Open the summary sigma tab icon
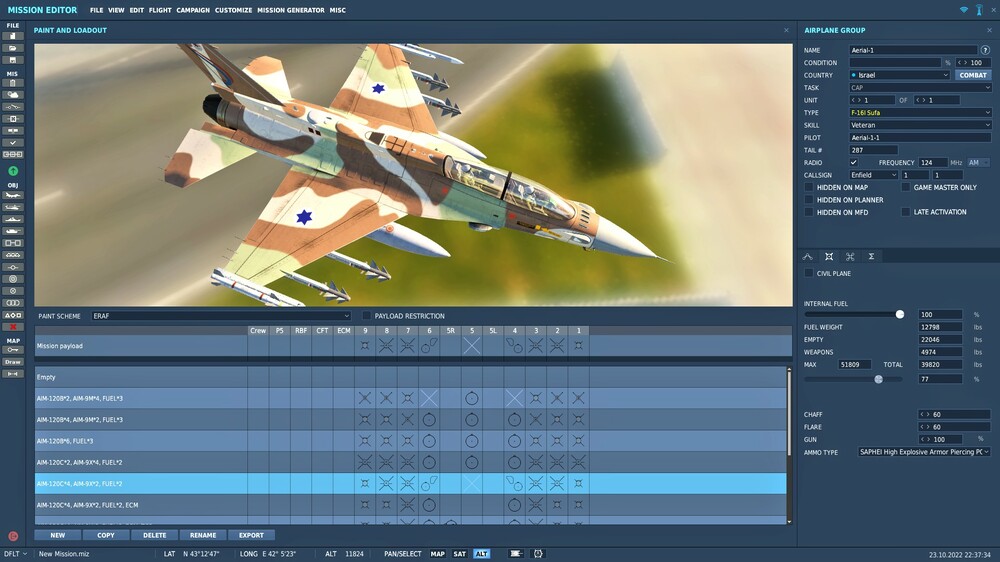 871,256
